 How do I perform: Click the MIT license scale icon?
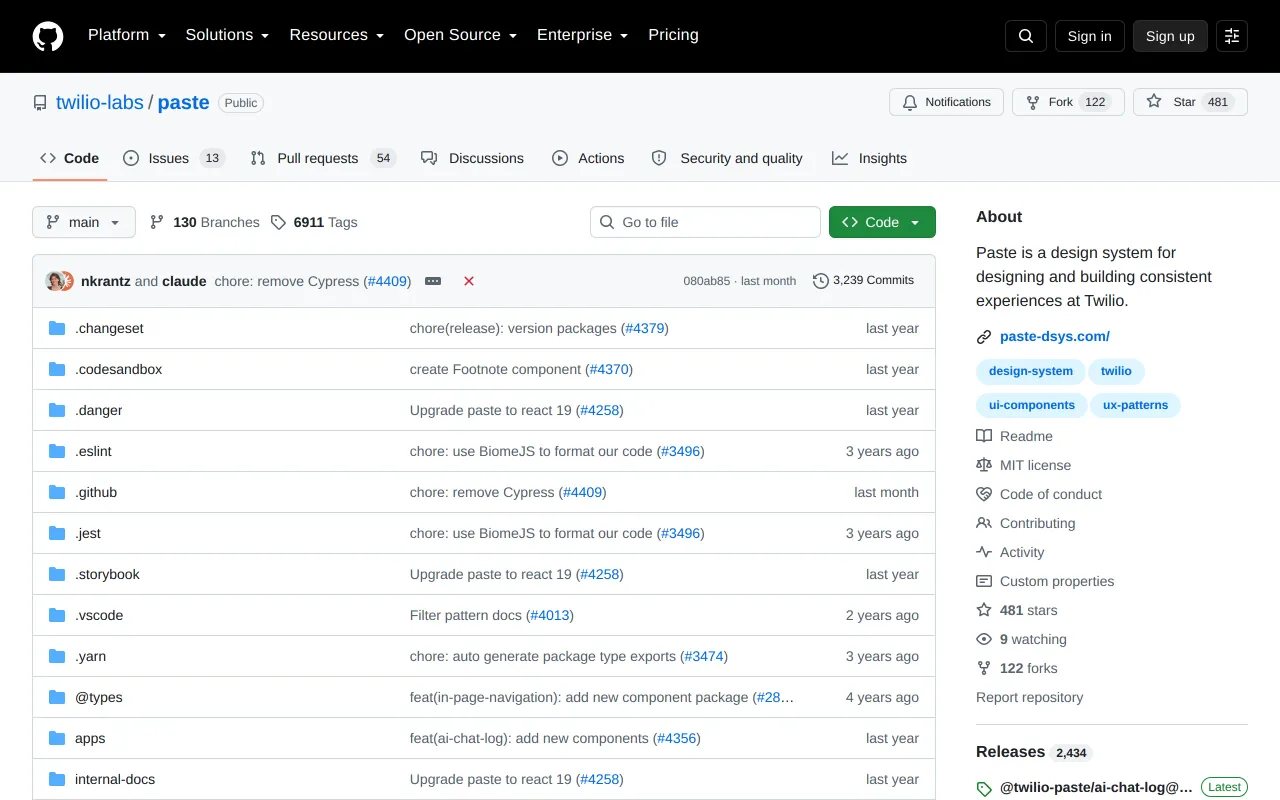tap(984, 465)
